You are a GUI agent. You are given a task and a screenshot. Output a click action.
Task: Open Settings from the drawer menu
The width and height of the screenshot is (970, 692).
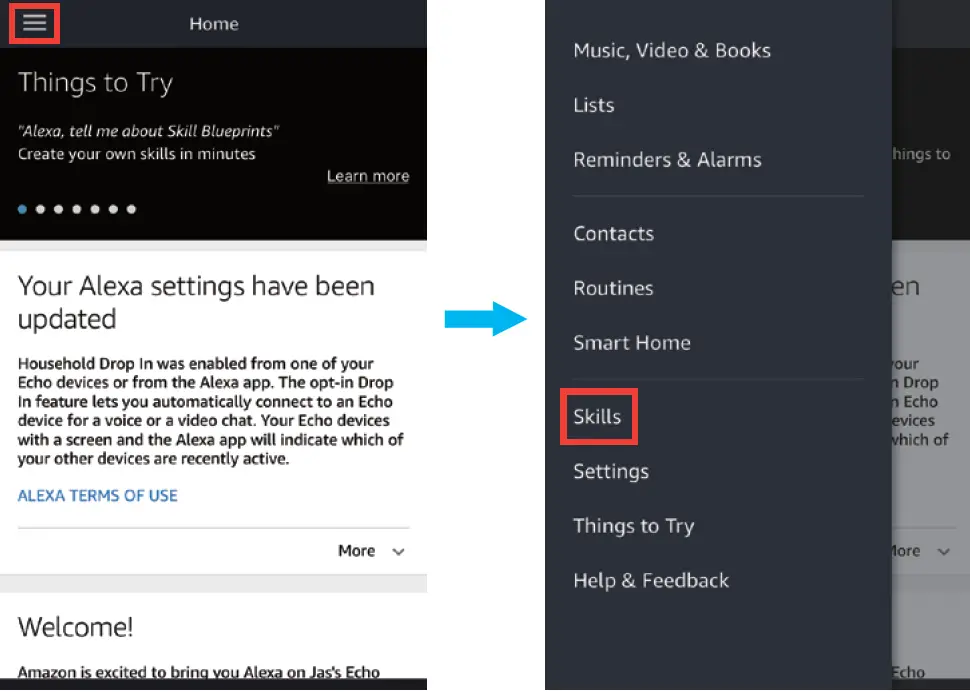(x=611, y=471)
